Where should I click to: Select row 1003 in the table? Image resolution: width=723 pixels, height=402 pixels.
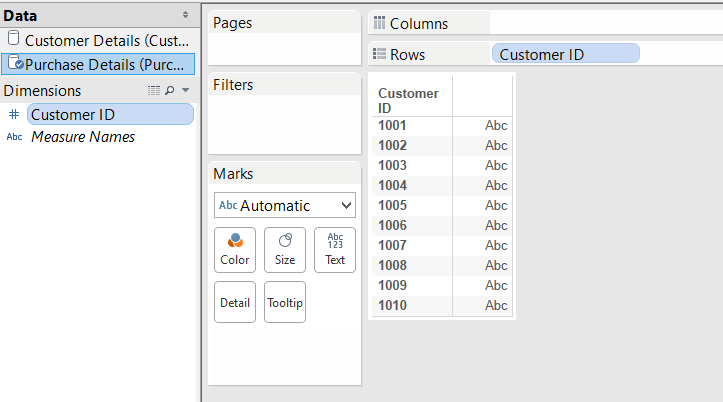[392, 166]
